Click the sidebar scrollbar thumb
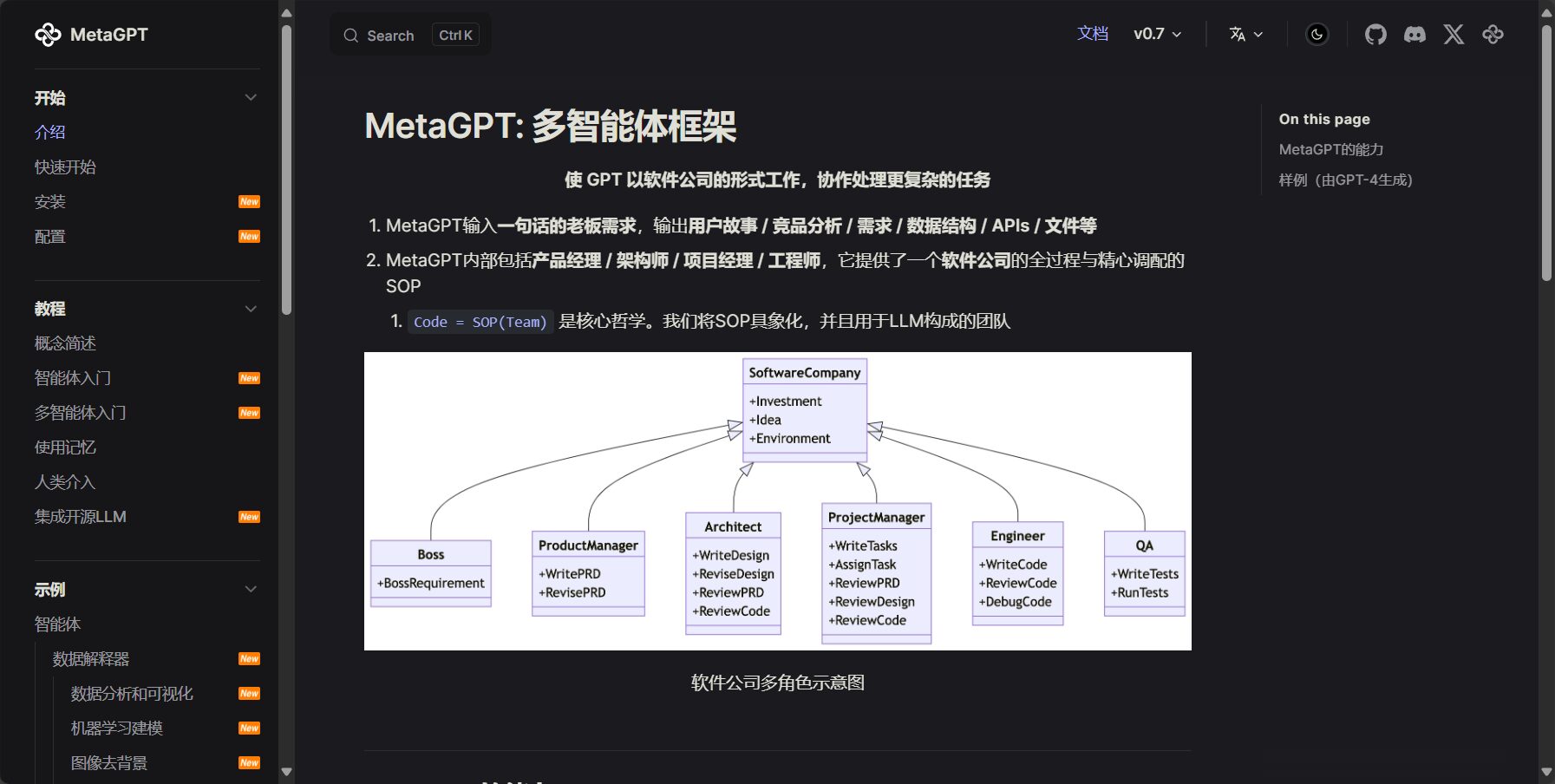Image resolution: width=1555 pixels, height=784 pixels. (x=287, y=169)
